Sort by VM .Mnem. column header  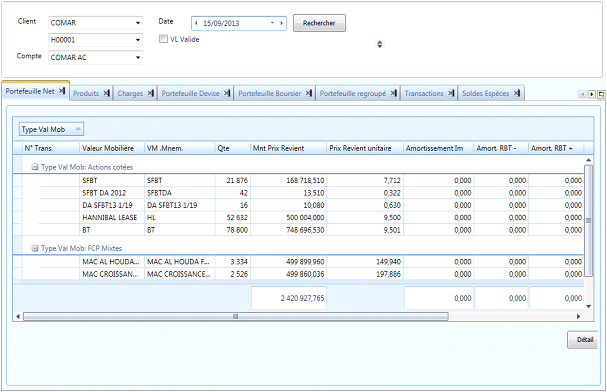pyautogui.click(x=180, y=148)
